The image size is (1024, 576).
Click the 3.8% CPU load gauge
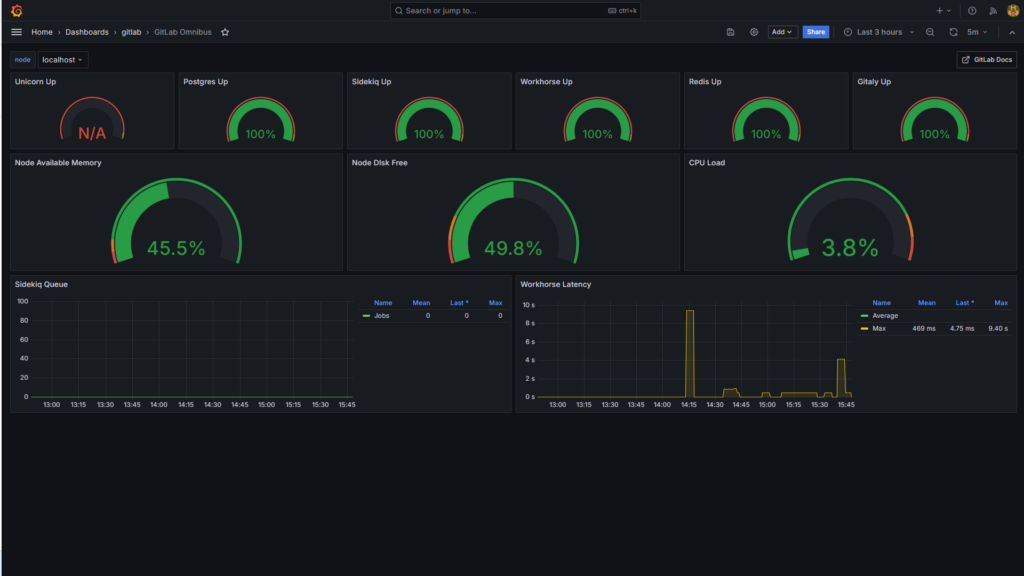tap(850, 221)
